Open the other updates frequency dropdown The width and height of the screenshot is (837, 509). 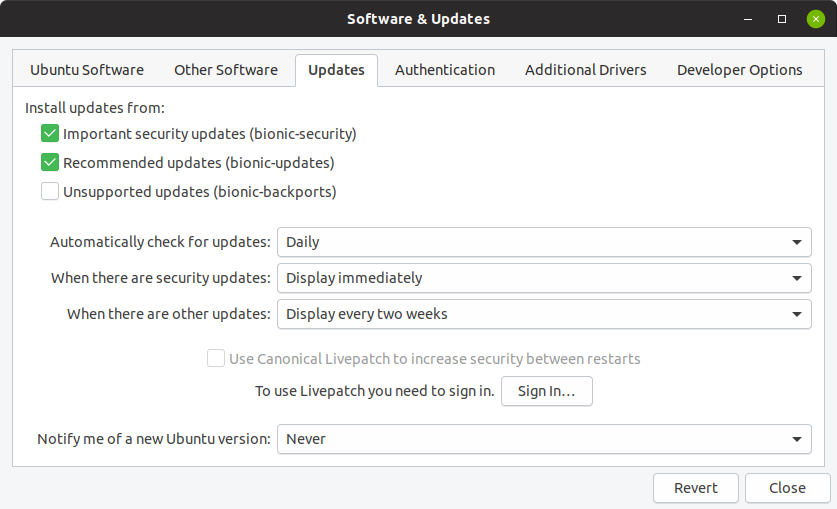pos(543,314)
